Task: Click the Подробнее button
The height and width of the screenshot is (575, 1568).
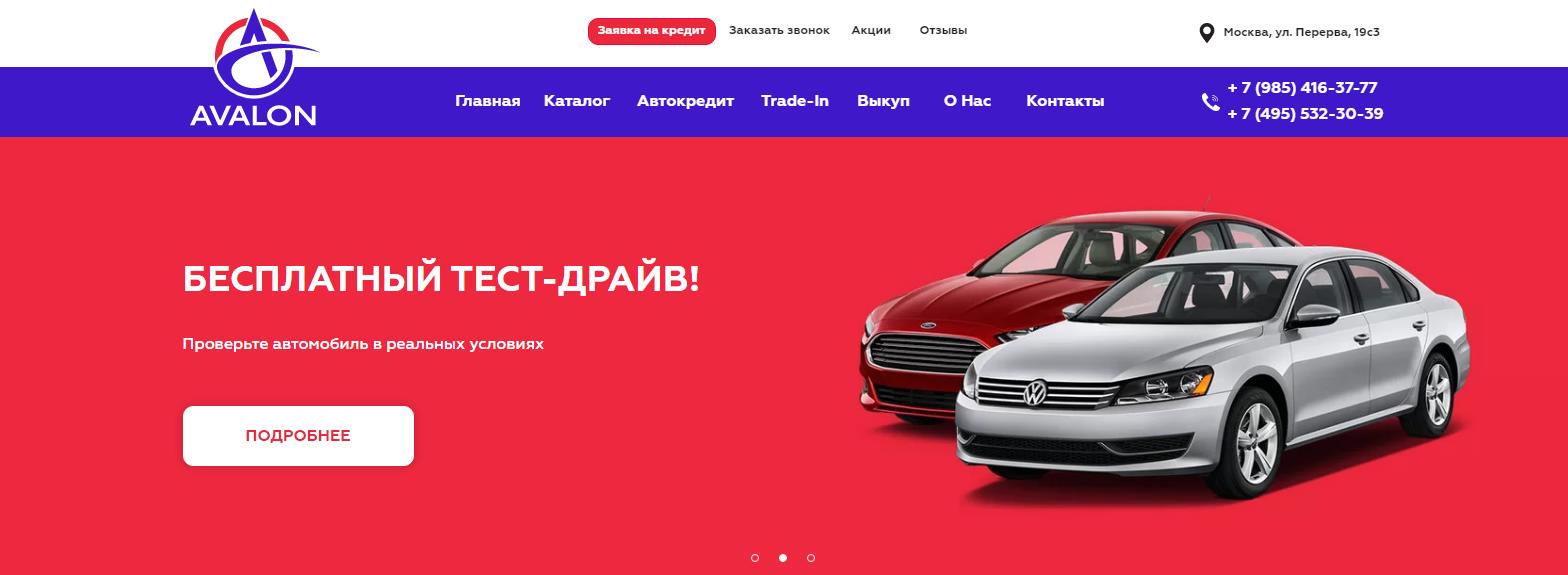Action: [298, 436]
